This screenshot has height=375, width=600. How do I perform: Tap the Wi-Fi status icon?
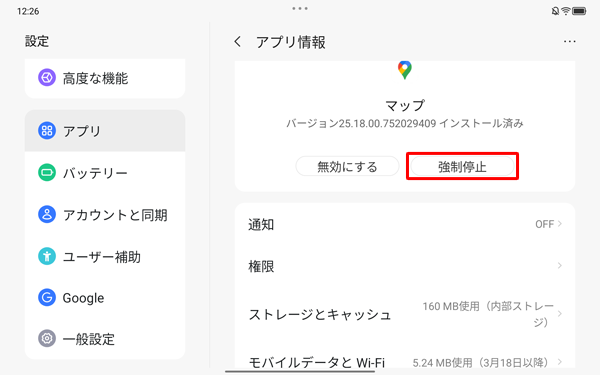(566, 11)
